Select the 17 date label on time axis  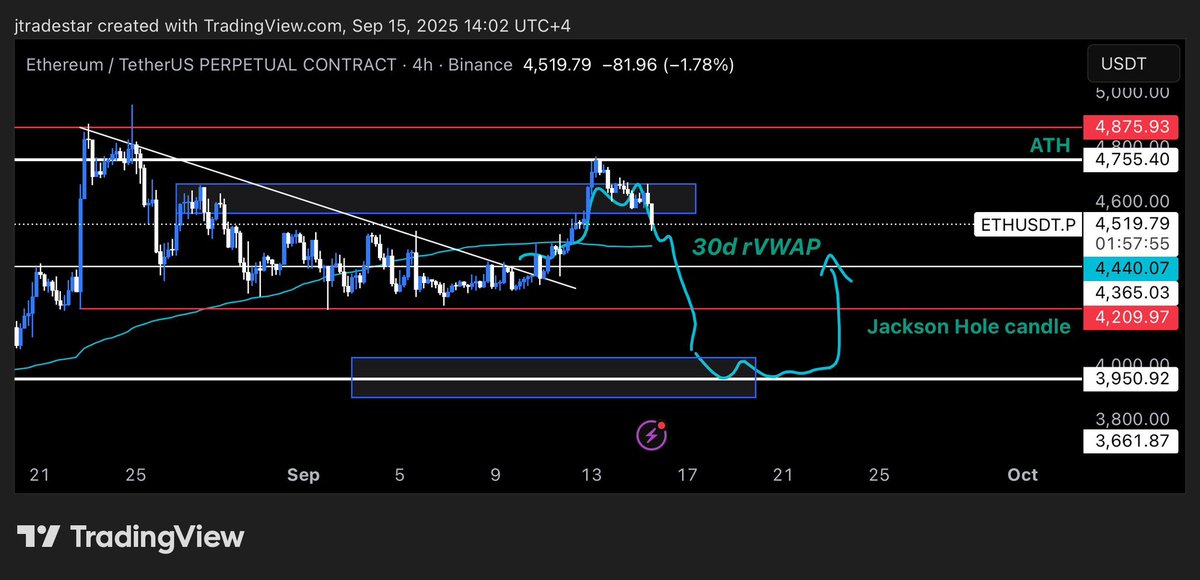tap(688, 474)
